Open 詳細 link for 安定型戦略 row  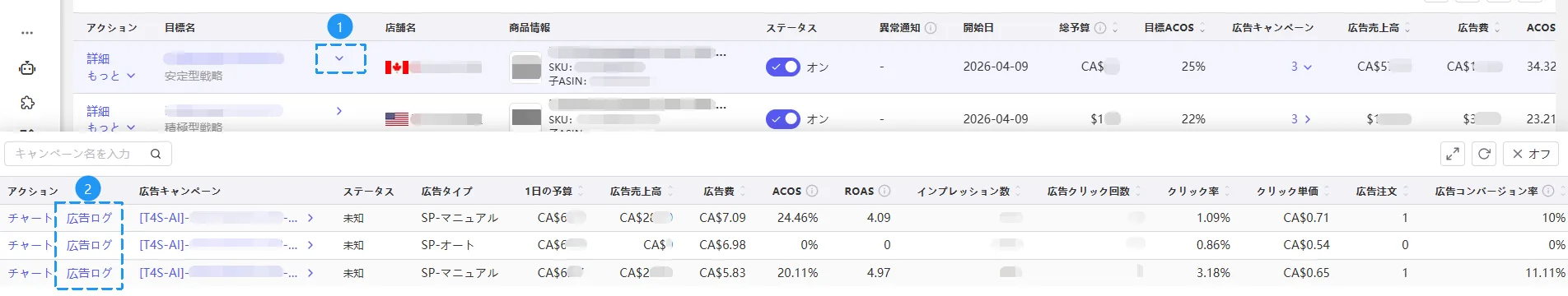[x=98, y=58]
